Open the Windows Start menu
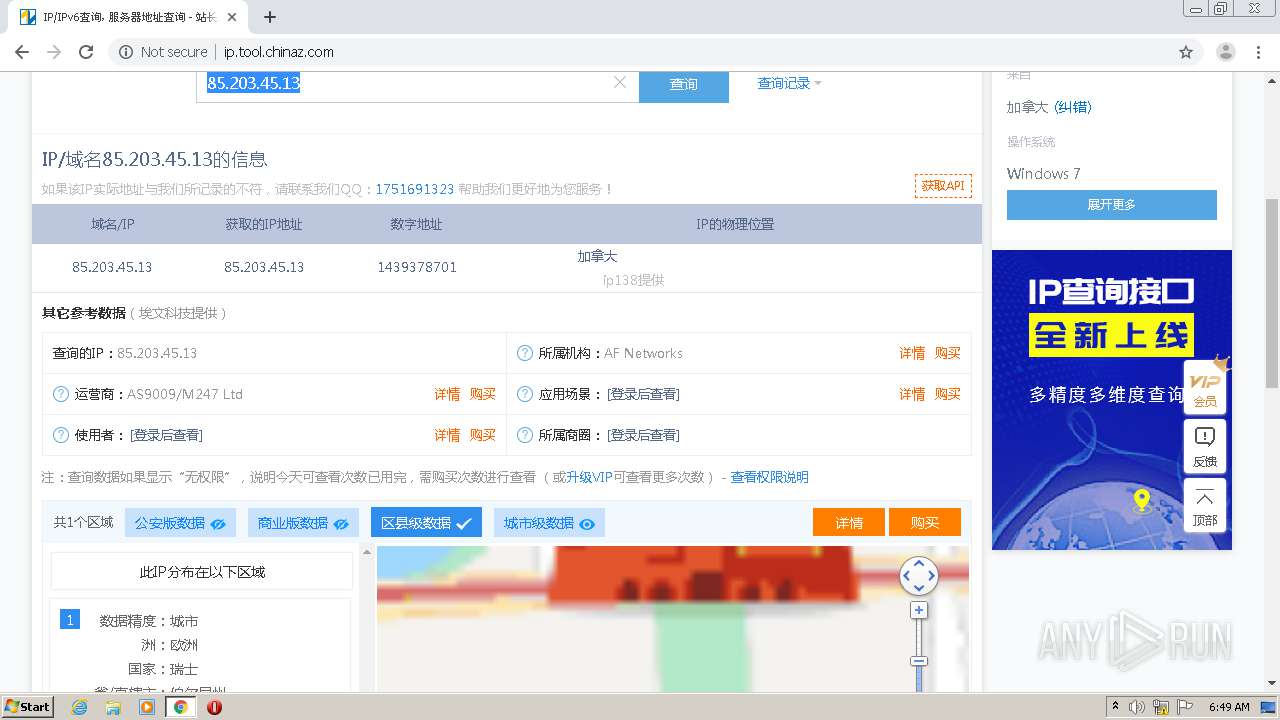 click(x=27, y=707)
